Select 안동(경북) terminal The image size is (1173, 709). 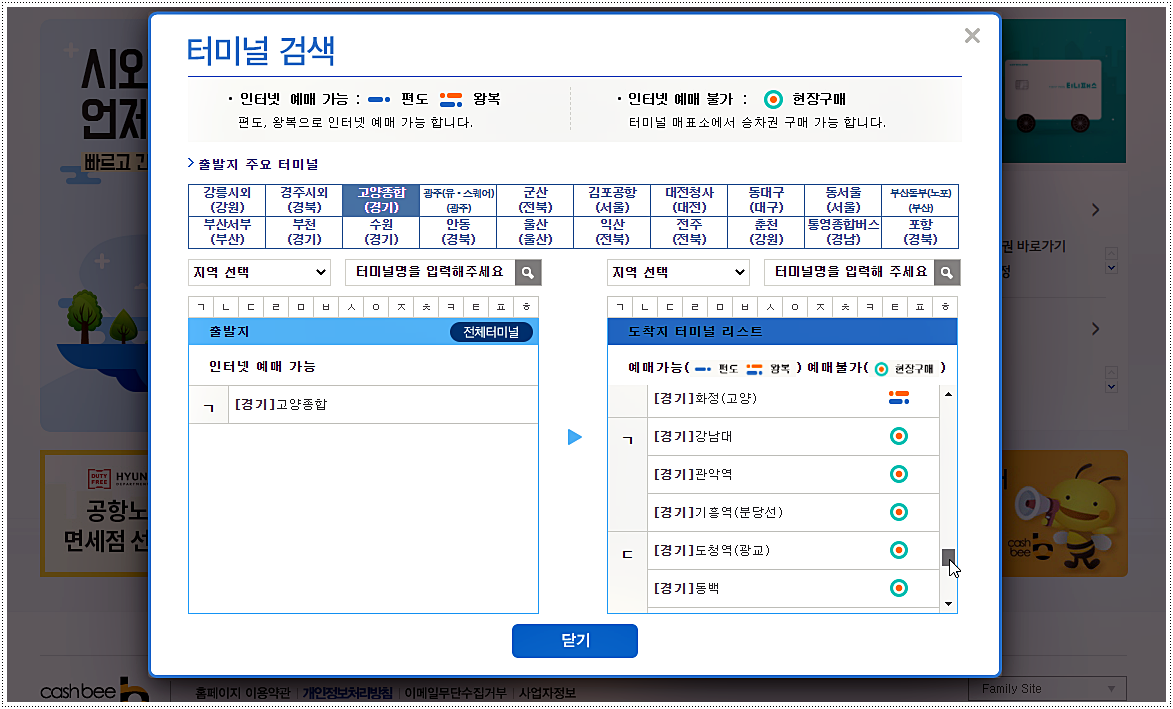[458, 233]
